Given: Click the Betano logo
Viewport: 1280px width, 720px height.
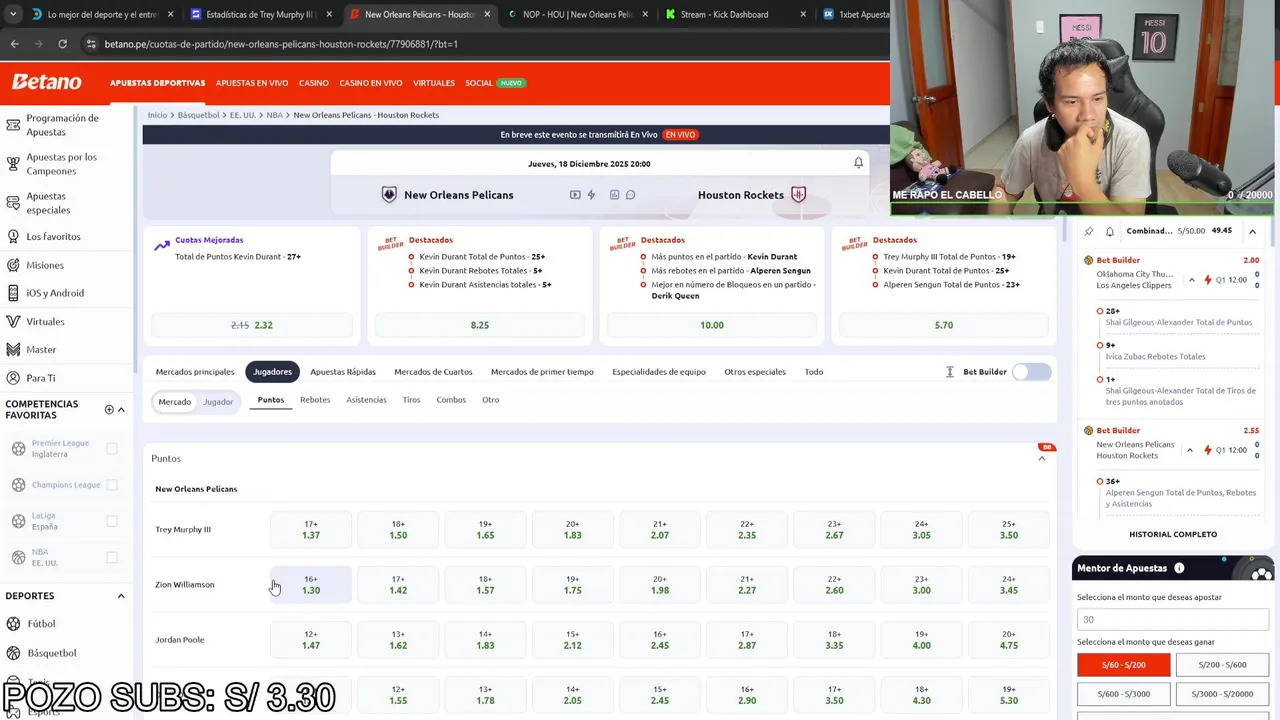Looking at the screenshot, I should pyautogui.click(x=47, y=82).
